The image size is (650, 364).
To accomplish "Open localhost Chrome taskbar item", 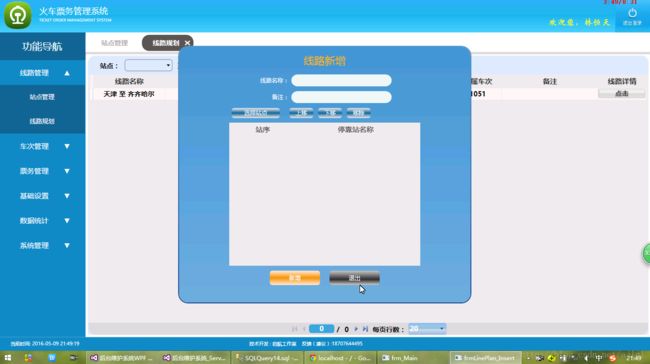I will (340, 358).
